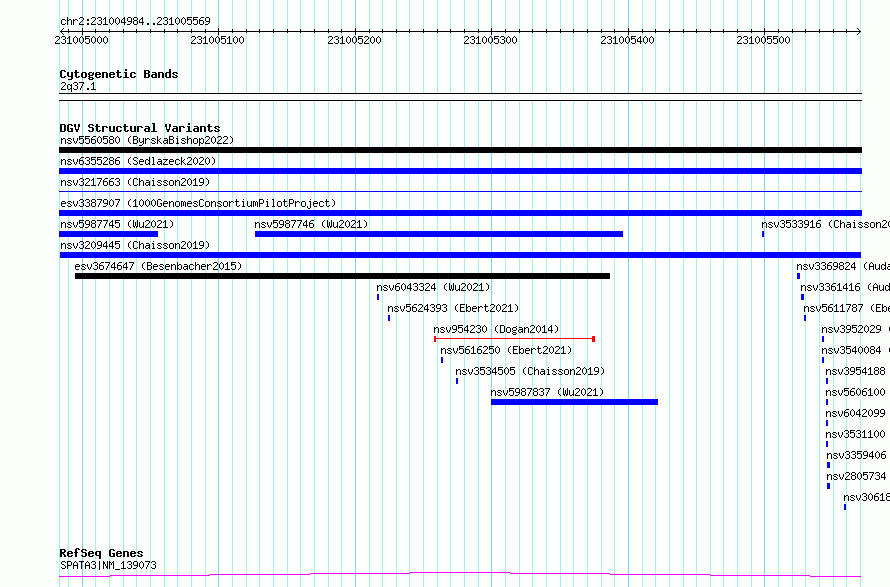
Task: Select the 2q37.1 band label
Action: 78,86
